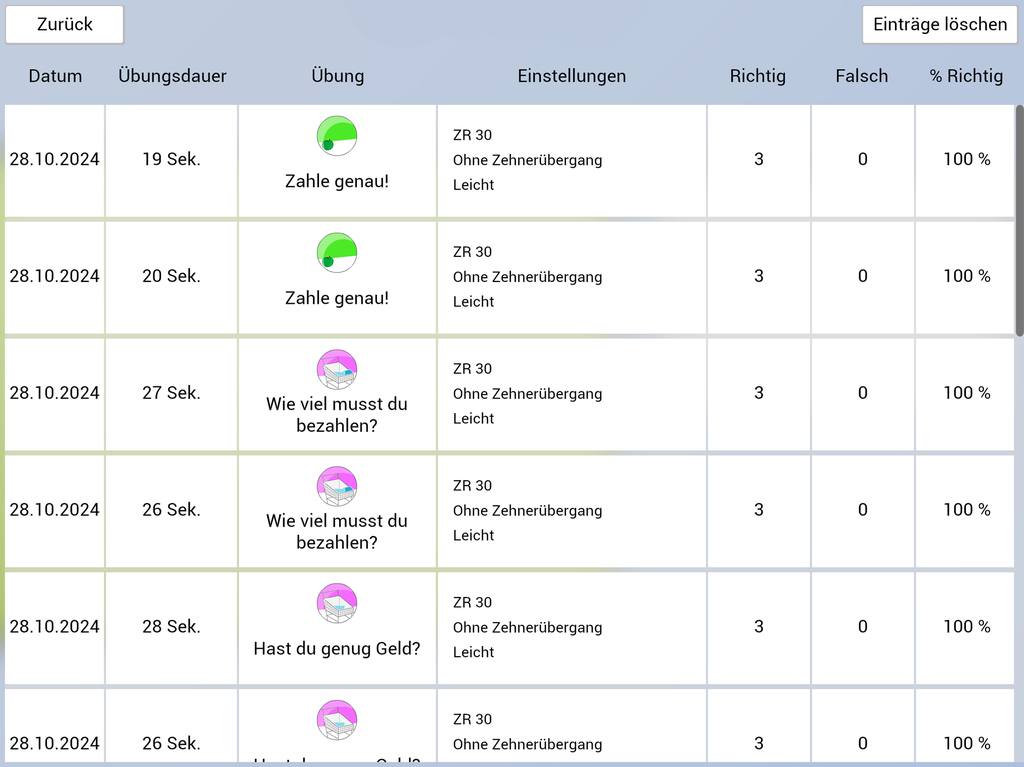
Task: Click the Zurück button
Action: click(x=65, y=25)
